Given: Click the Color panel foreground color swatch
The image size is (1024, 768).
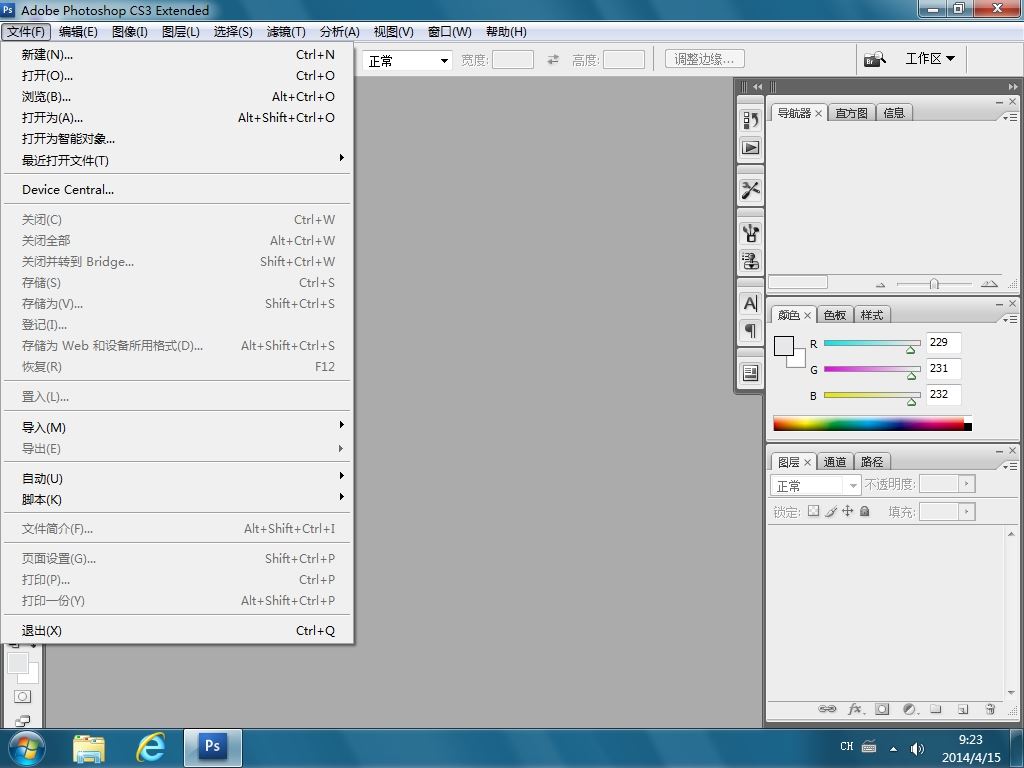Looking at the screenshot, I should point(783,345).
